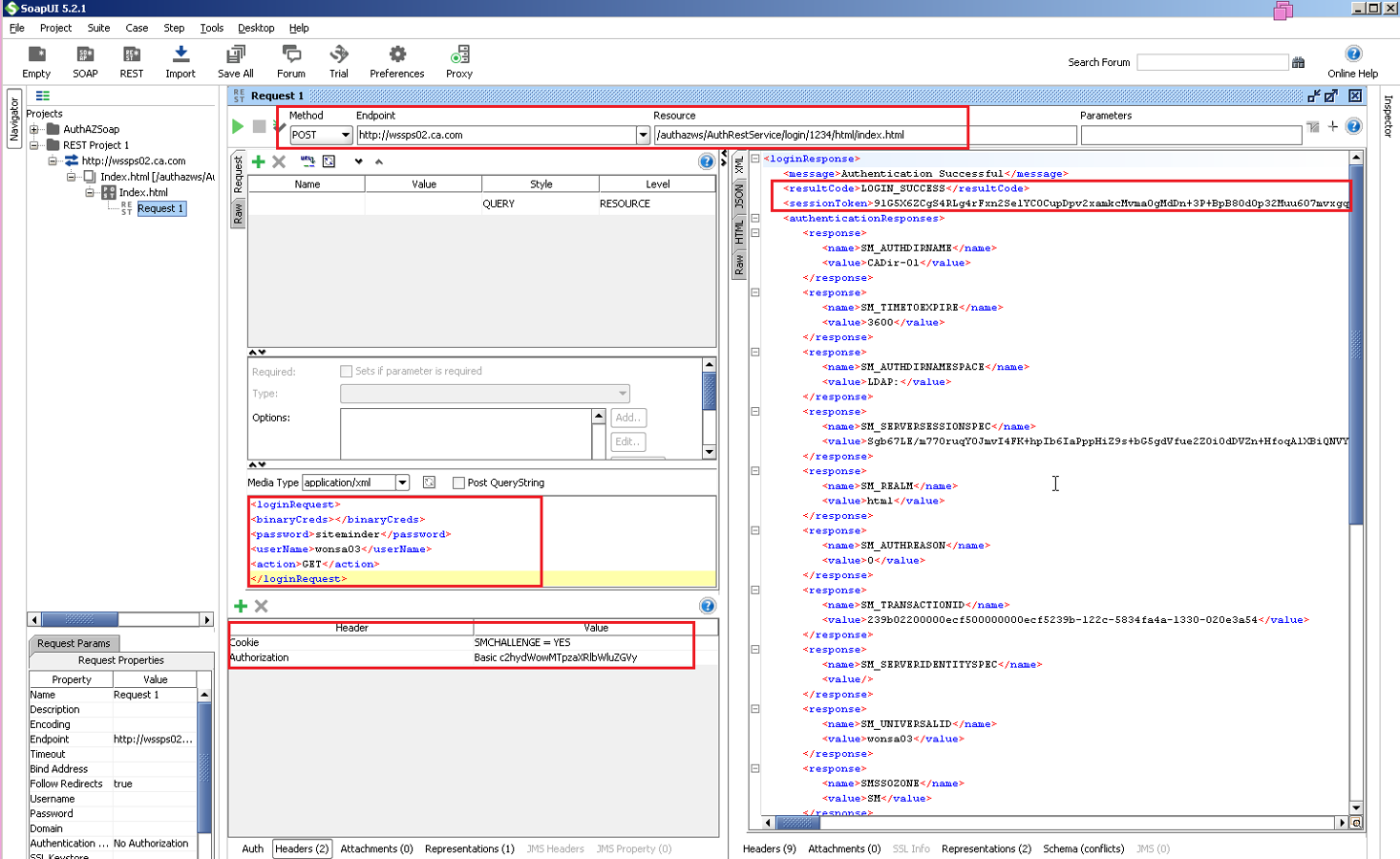The width and height of the screenshot is (1400, 859).
Task: Select the Authorization header row
Action: 473,657
